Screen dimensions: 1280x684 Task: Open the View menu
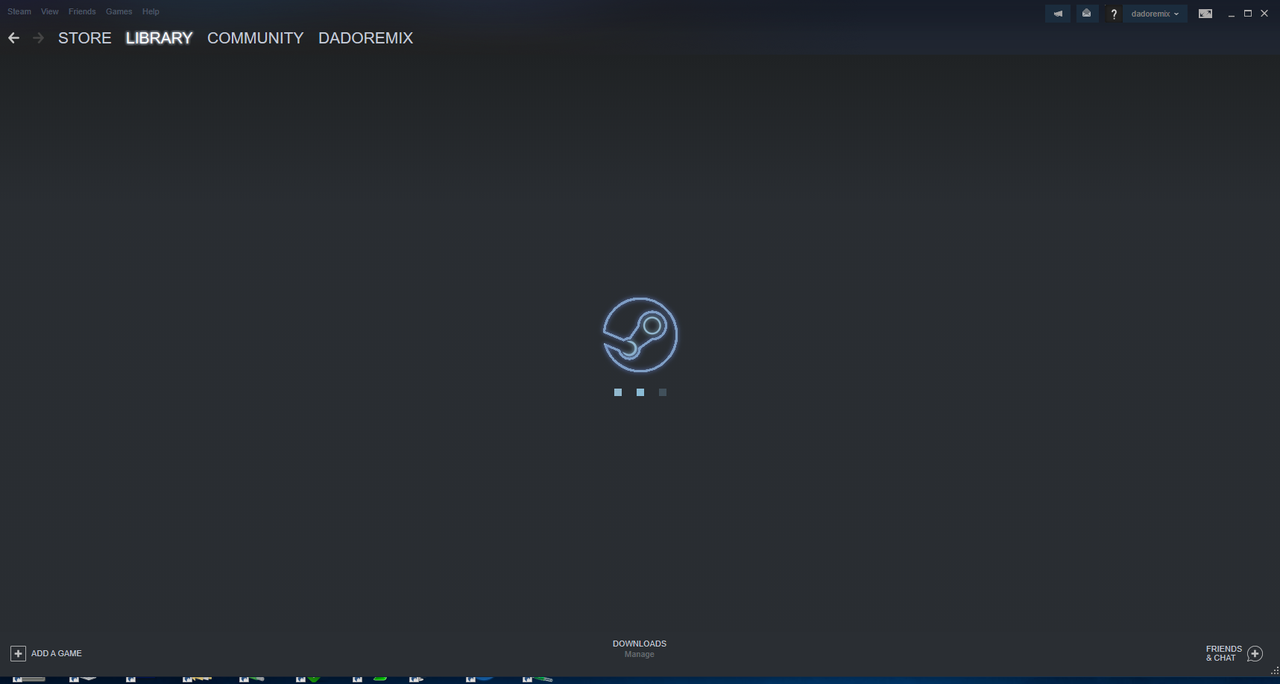[50, 12]
